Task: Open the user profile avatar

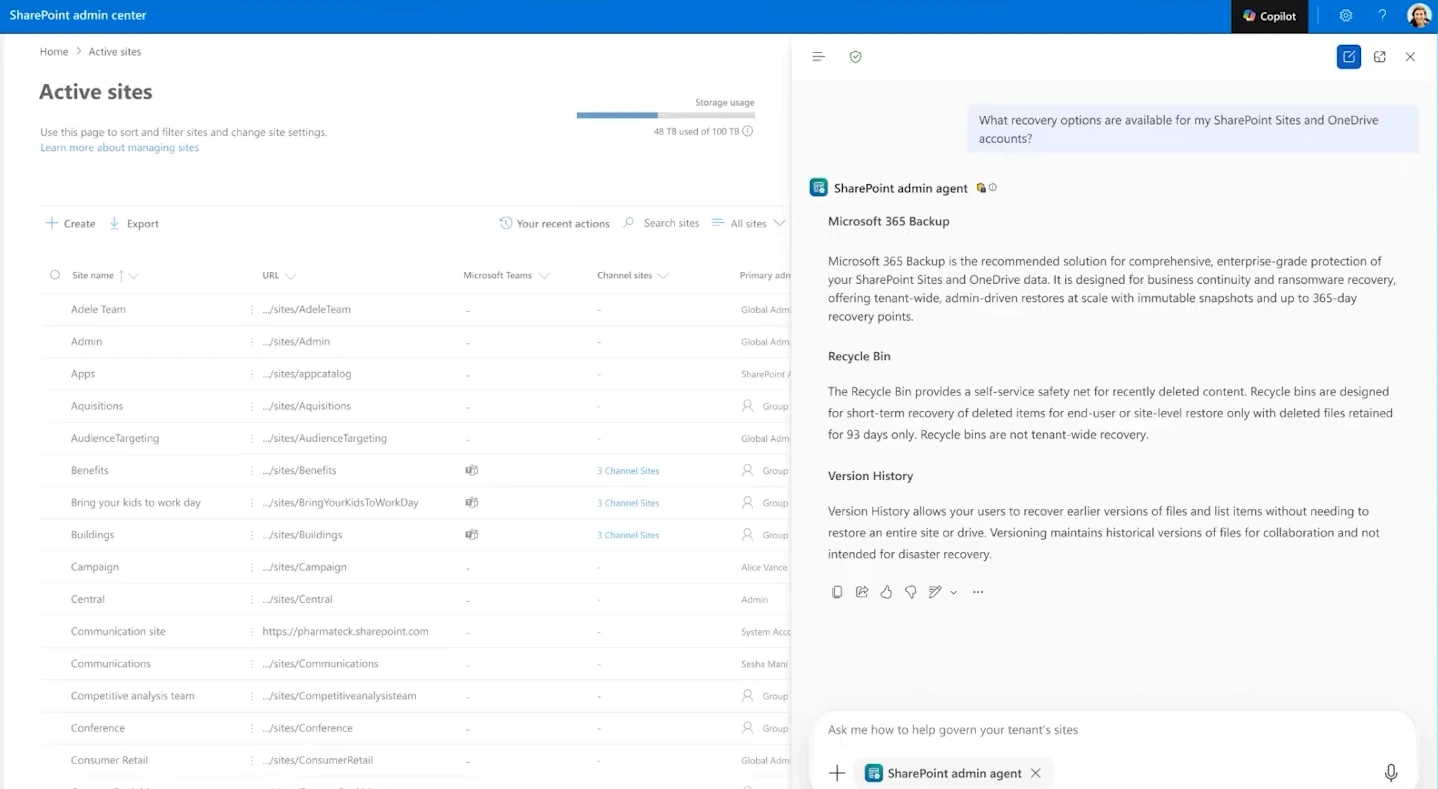Action: [1419, 16]
